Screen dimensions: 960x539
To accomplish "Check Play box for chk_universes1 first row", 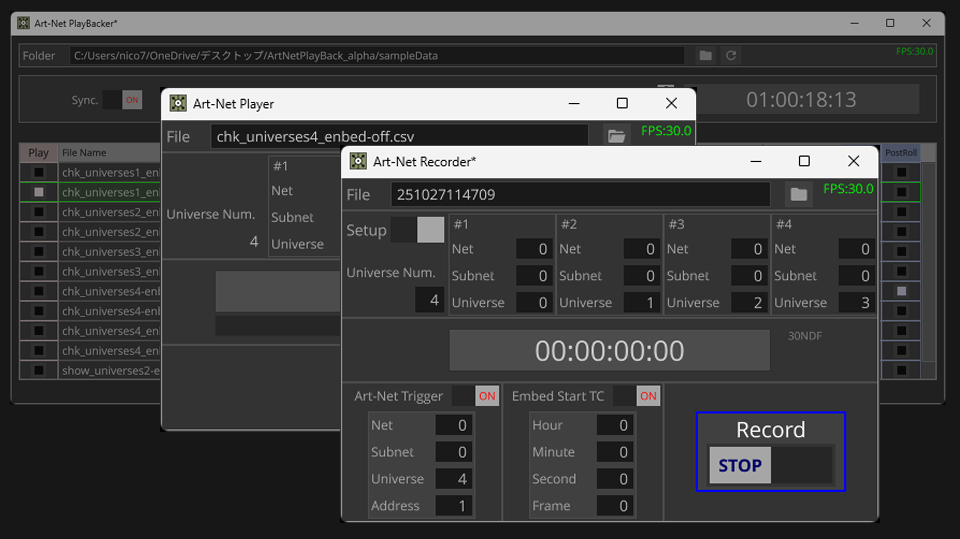I will [39, 172].
